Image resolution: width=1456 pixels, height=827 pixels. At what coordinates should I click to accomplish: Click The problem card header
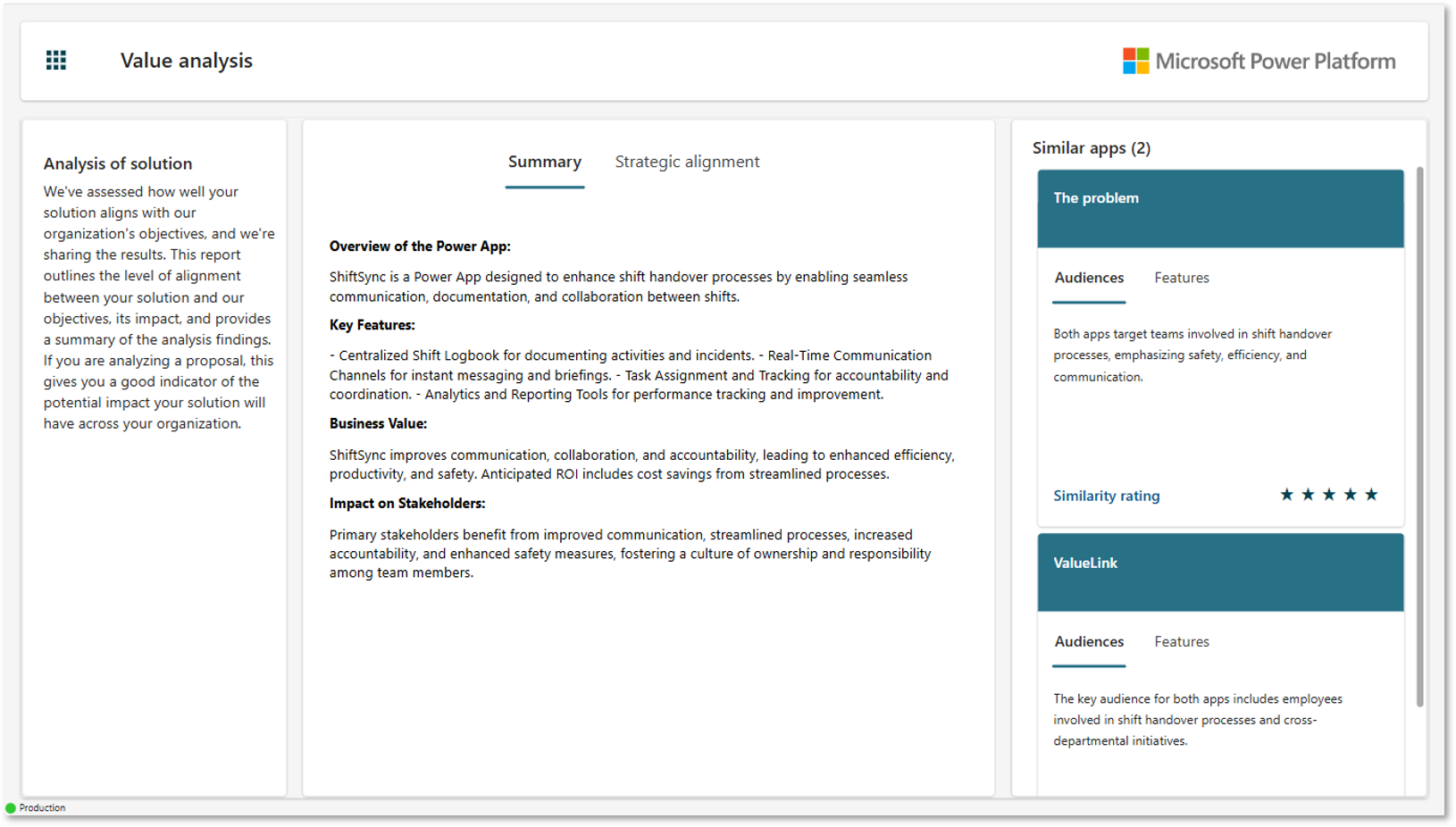[x=1220, y=208]
